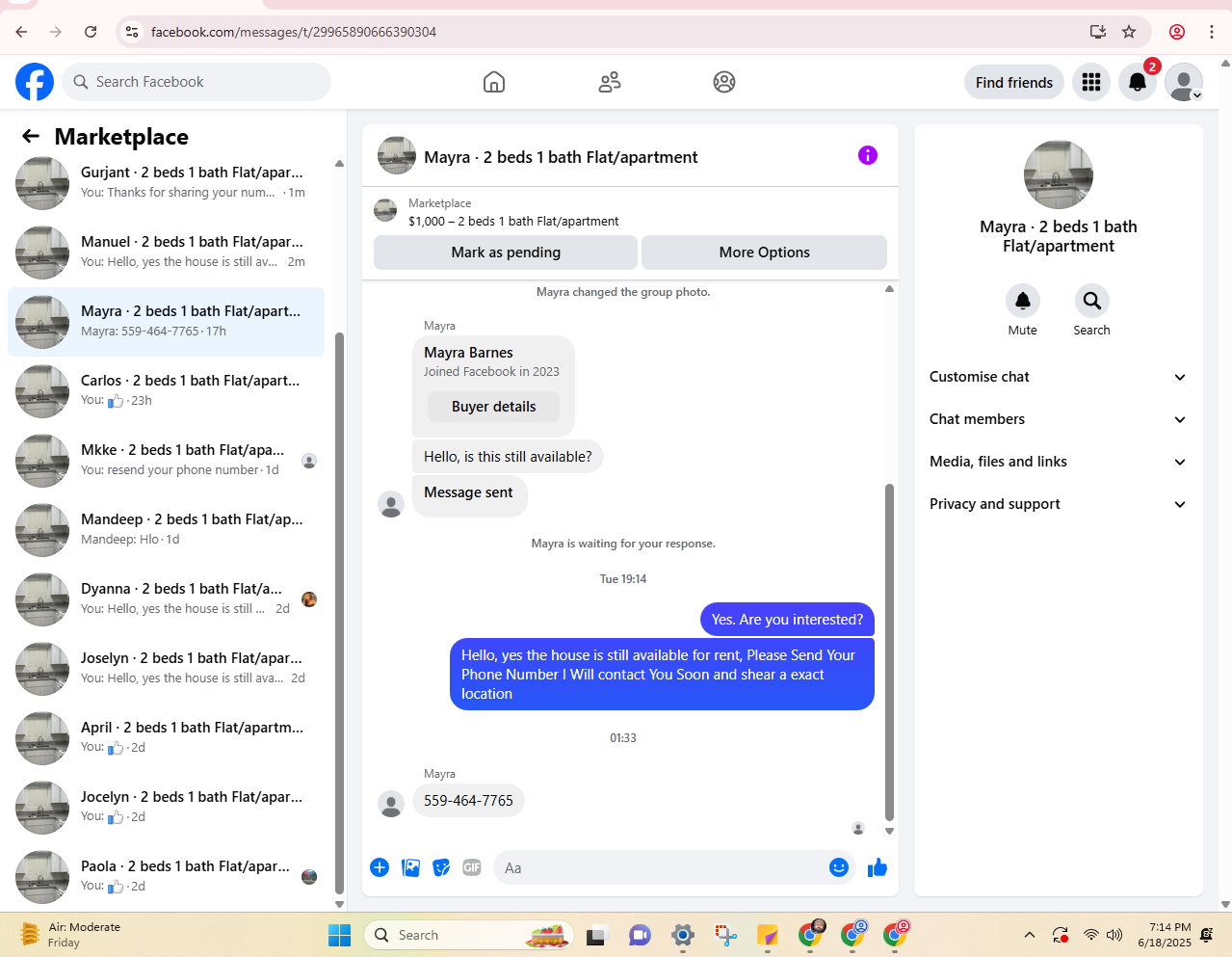Open the $1,000 Marketplace listing link

pyautogui.click(x=513, y=221)
